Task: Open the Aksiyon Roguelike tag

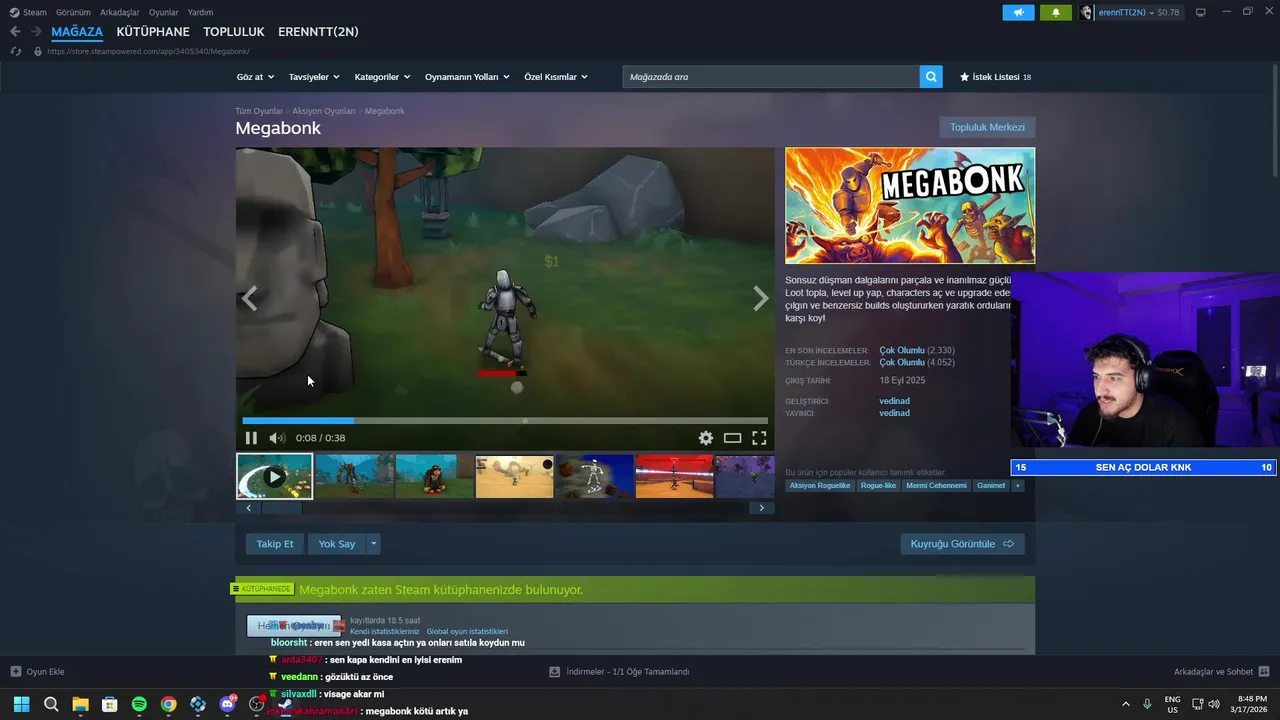Action: 820,486
